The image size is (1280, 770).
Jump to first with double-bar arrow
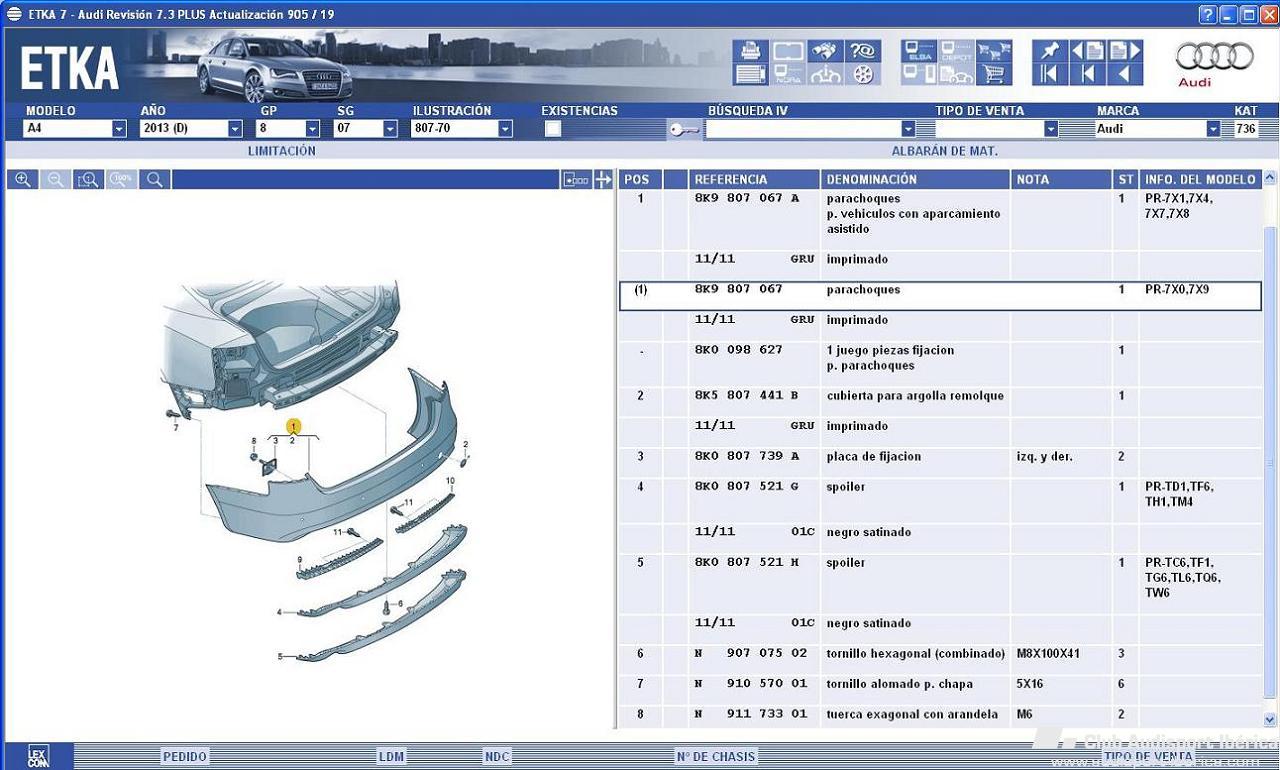click(1050, 74)
